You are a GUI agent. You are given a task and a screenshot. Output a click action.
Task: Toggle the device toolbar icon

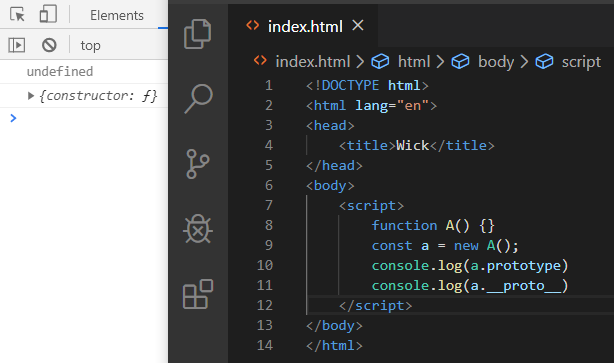pos(48,14)
